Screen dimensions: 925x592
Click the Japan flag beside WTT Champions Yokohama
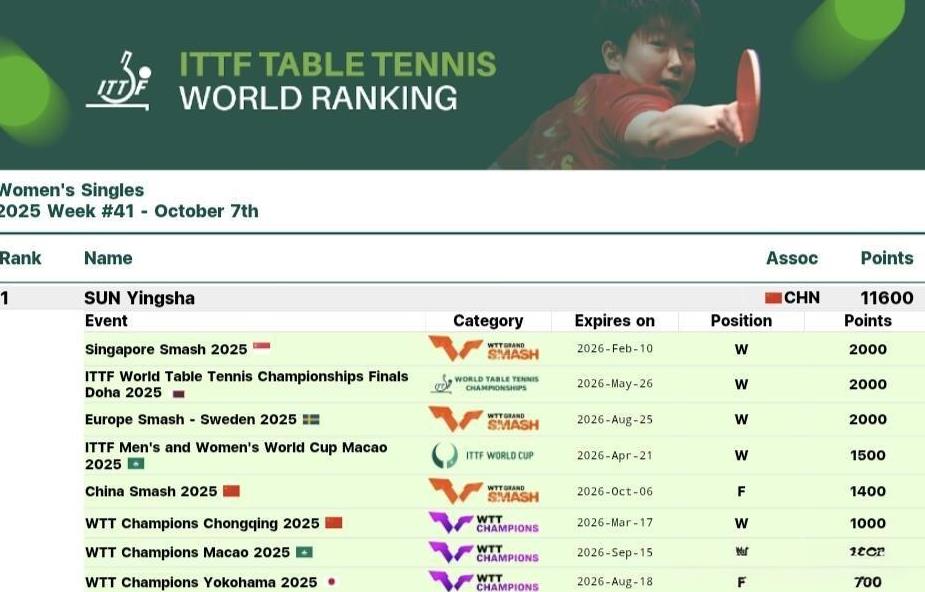coord(331,582)
